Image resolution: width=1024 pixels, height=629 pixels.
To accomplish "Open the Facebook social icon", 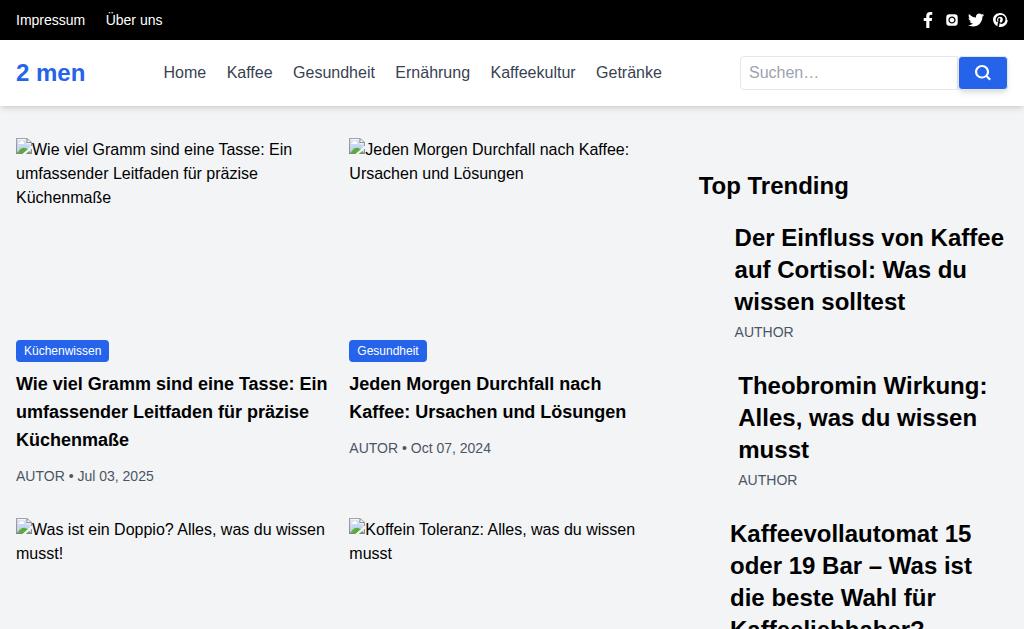I will (928, 20).
